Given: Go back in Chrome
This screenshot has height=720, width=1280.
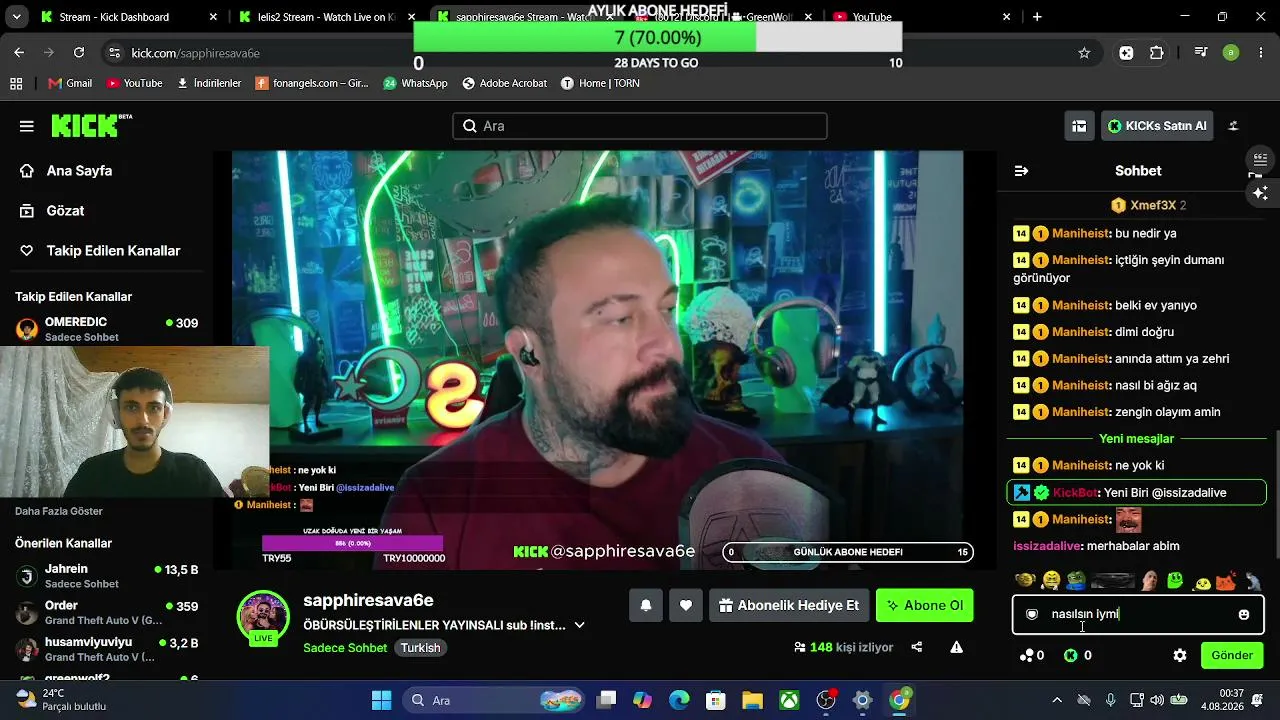Looking at the screenshot, I should click(x=19, y=53).
